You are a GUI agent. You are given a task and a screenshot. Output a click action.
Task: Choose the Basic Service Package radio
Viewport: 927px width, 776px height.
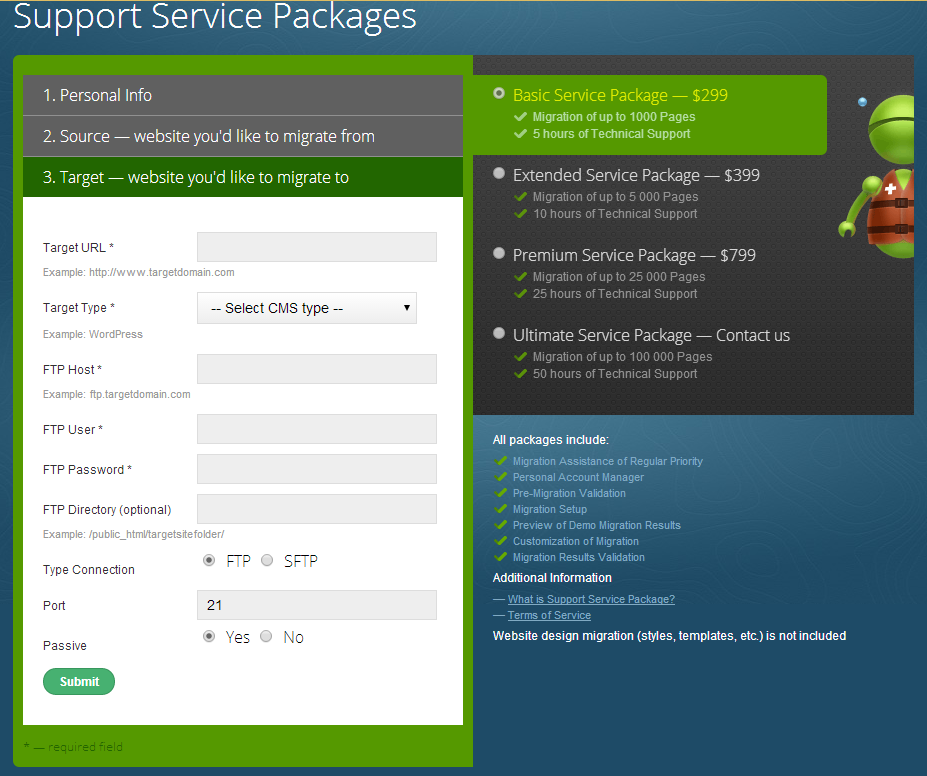499,93
